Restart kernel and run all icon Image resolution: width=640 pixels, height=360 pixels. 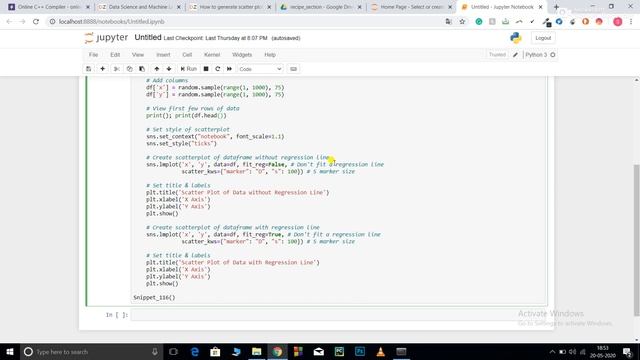click(x=229, y=69)
